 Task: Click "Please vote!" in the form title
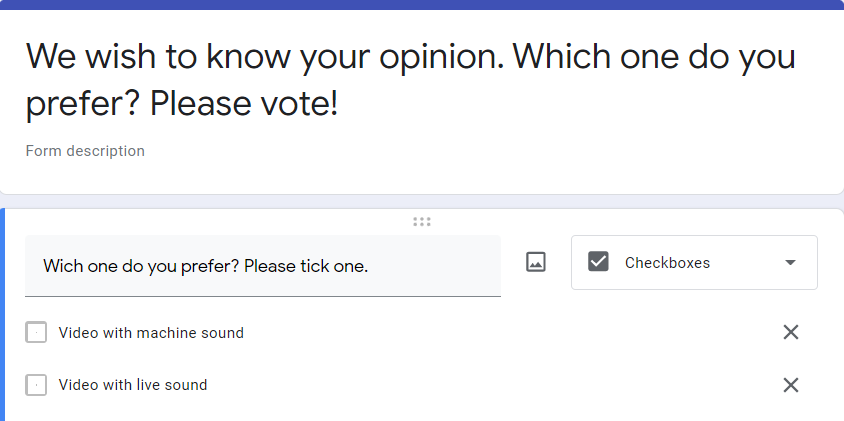click(244, 104)
